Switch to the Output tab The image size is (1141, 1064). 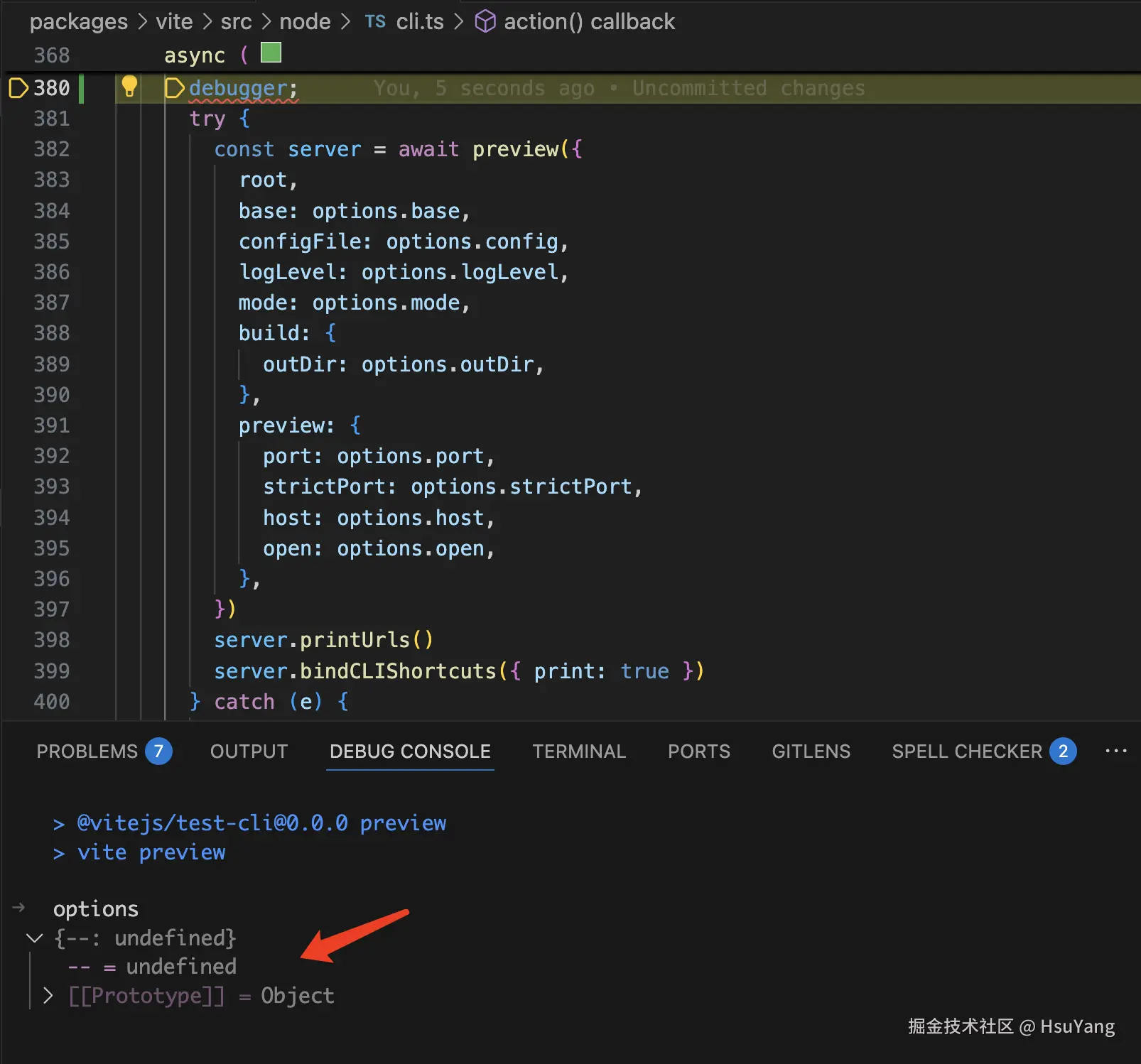[249, 751]
